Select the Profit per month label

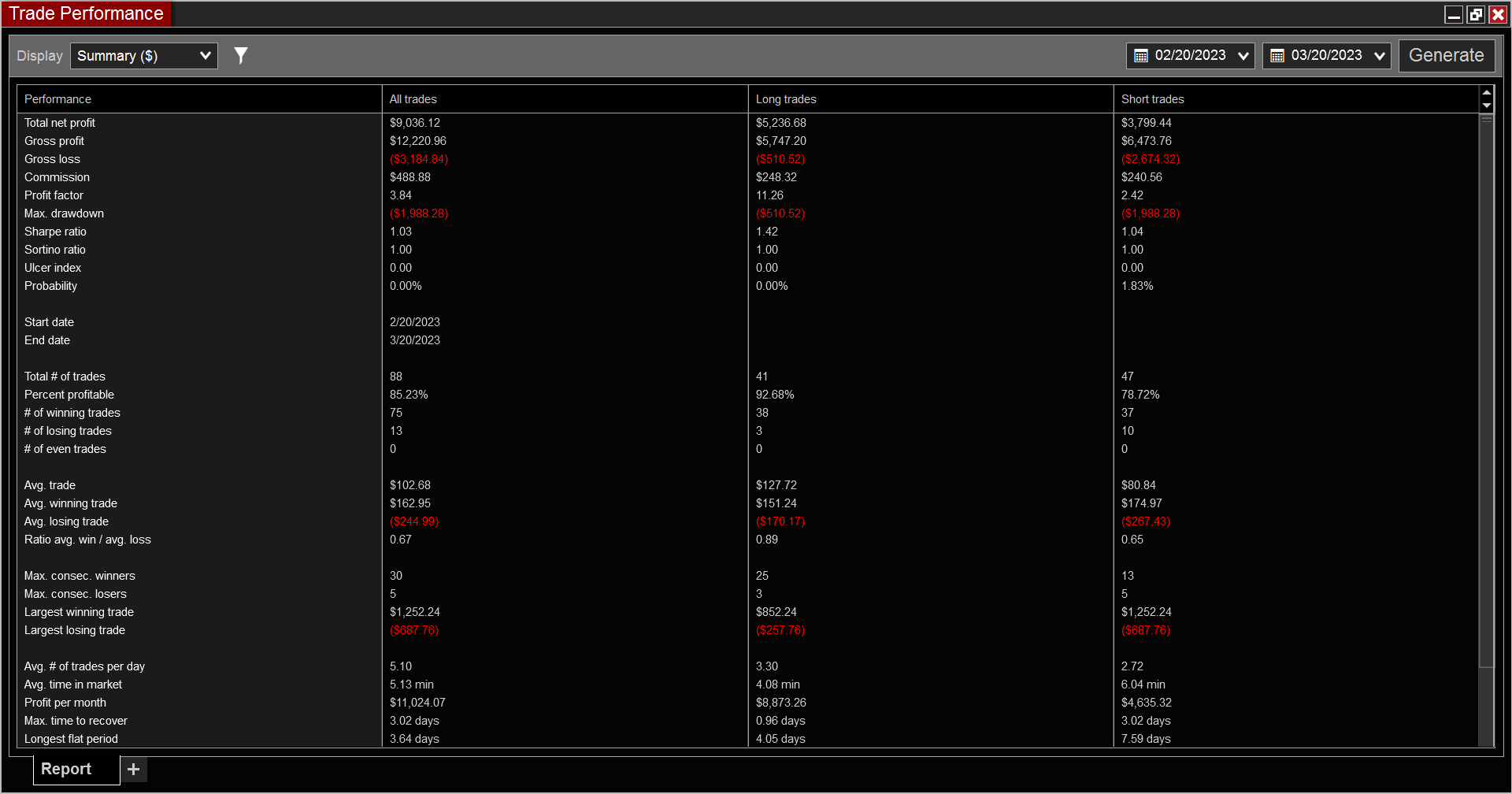point(65,703)
